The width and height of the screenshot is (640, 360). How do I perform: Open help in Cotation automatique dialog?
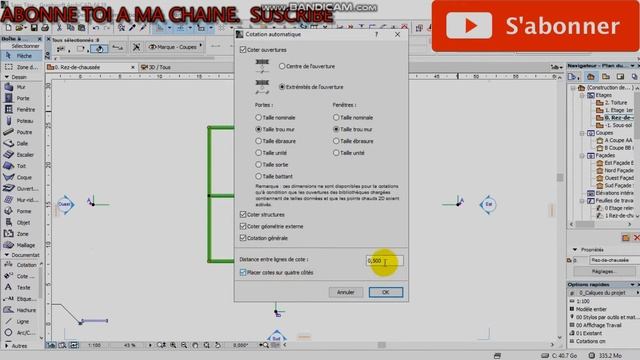(377, 35)
